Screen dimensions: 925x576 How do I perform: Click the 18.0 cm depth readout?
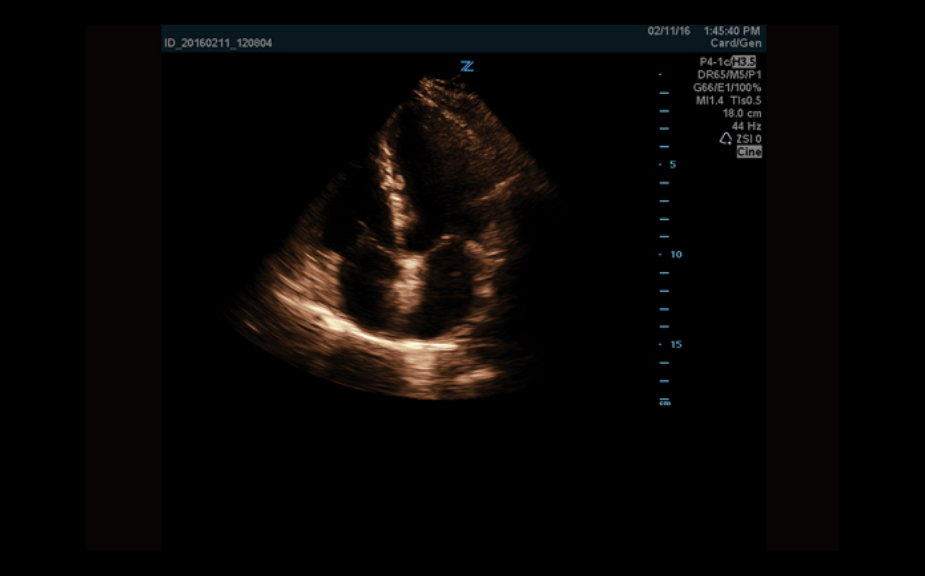tap(742, 113)
